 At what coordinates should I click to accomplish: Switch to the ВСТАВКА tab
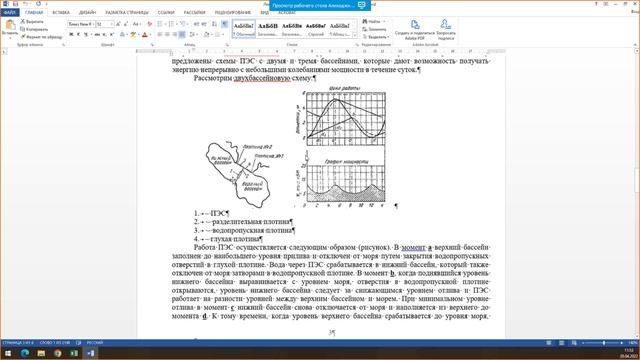click(x=61, y=13)
